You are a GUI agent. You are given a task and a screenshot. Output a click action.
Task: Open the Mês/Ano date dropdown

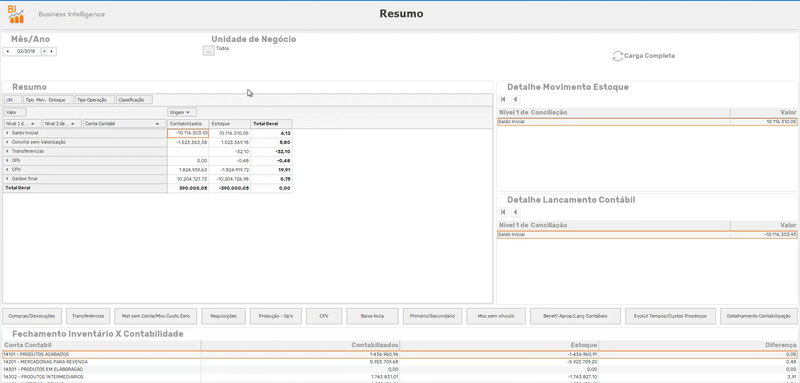tap(44, 52)
